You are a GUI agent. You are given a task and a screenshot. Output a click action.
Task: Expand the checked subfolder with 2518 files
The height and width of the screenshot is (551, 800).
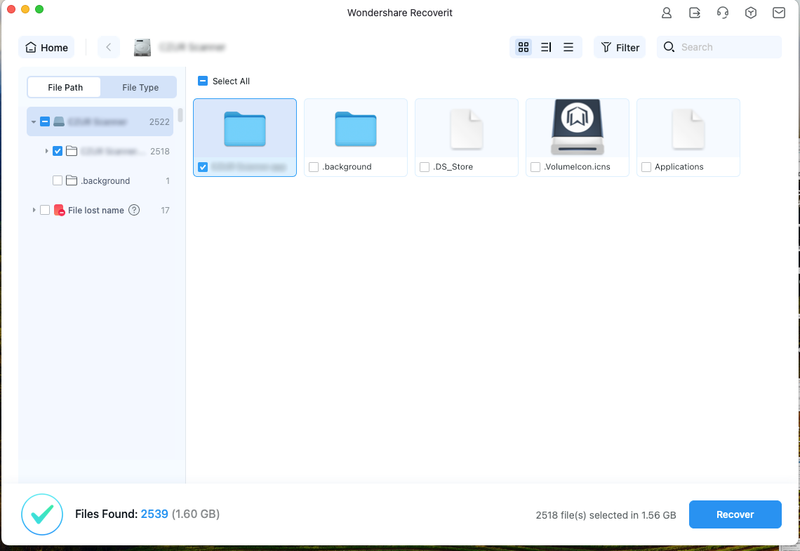point(47,151)
